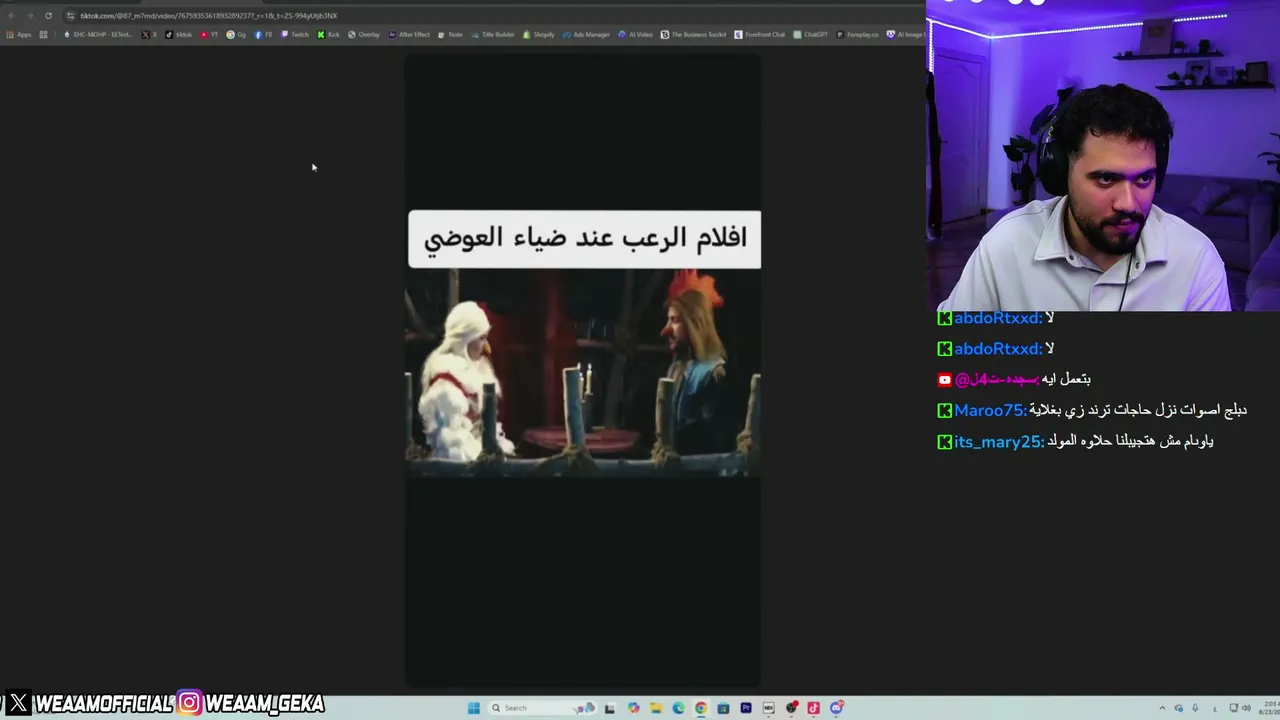
Task: Click the Maroo75 chat message
Action: pos(1092,410)
